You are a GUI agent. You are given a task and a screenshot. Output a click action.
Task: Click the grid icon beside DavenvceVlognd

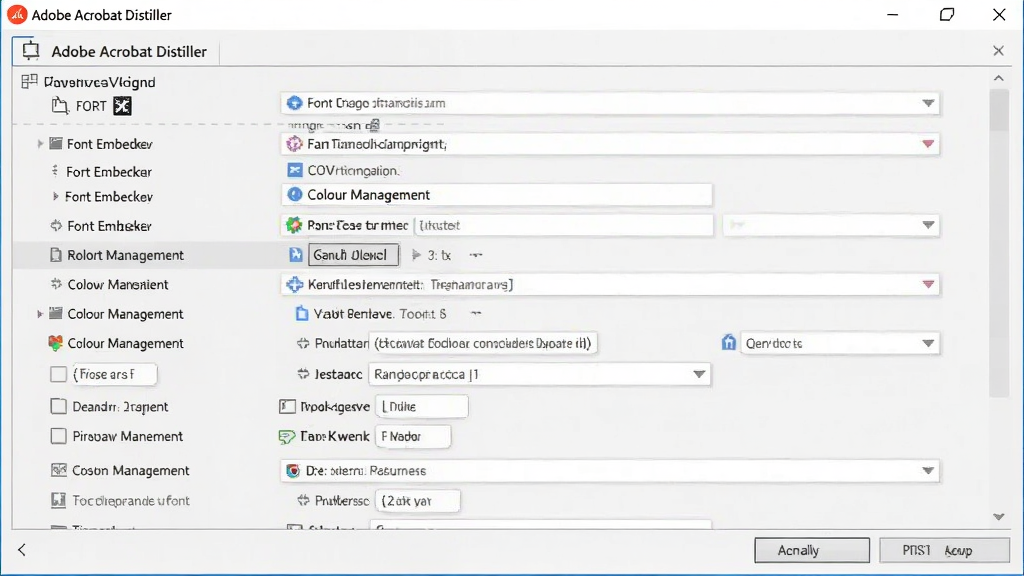[29, 81]
